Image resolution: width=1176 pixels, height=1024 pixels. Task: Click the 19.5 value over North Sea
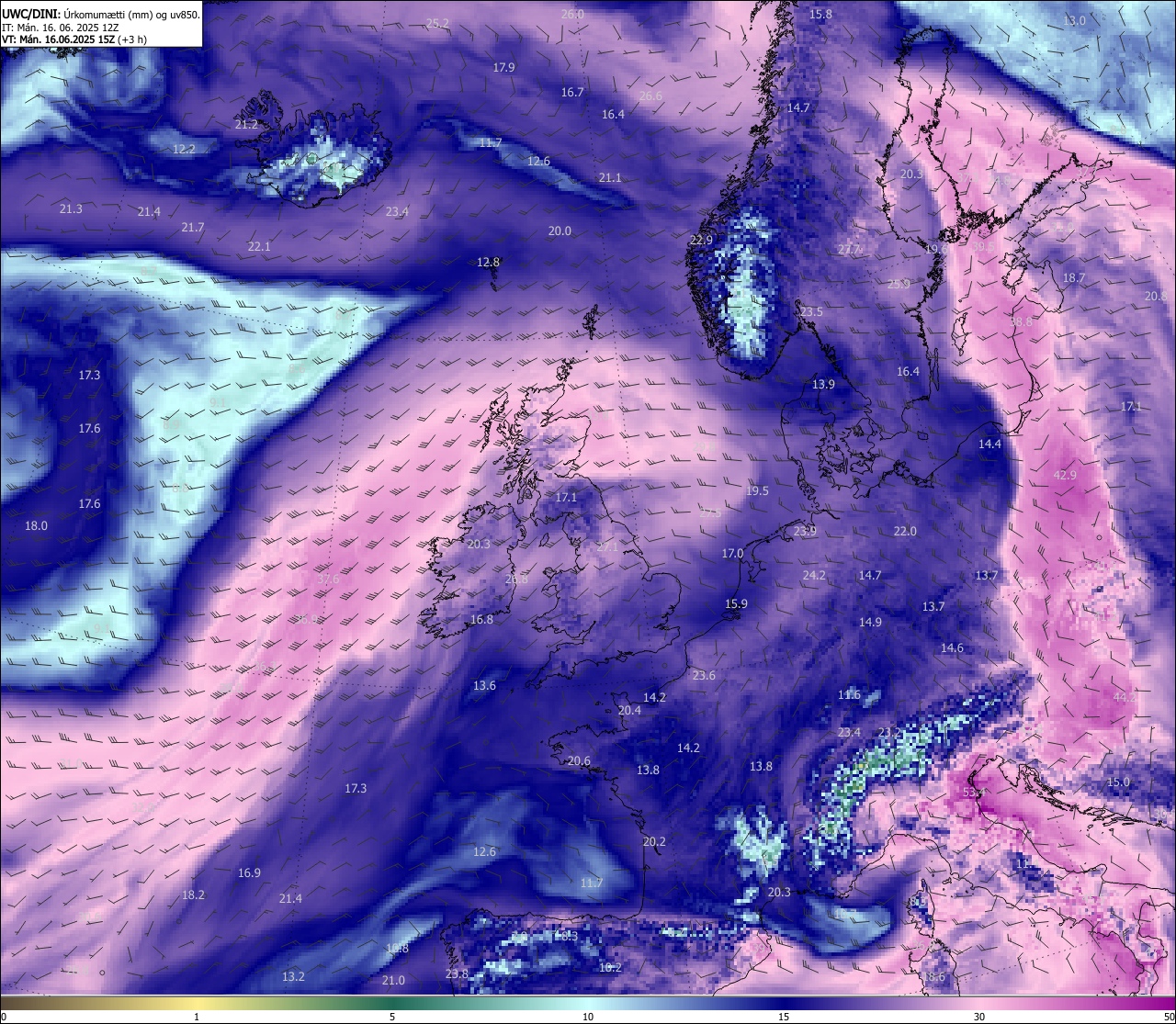[x=757, y=490]
